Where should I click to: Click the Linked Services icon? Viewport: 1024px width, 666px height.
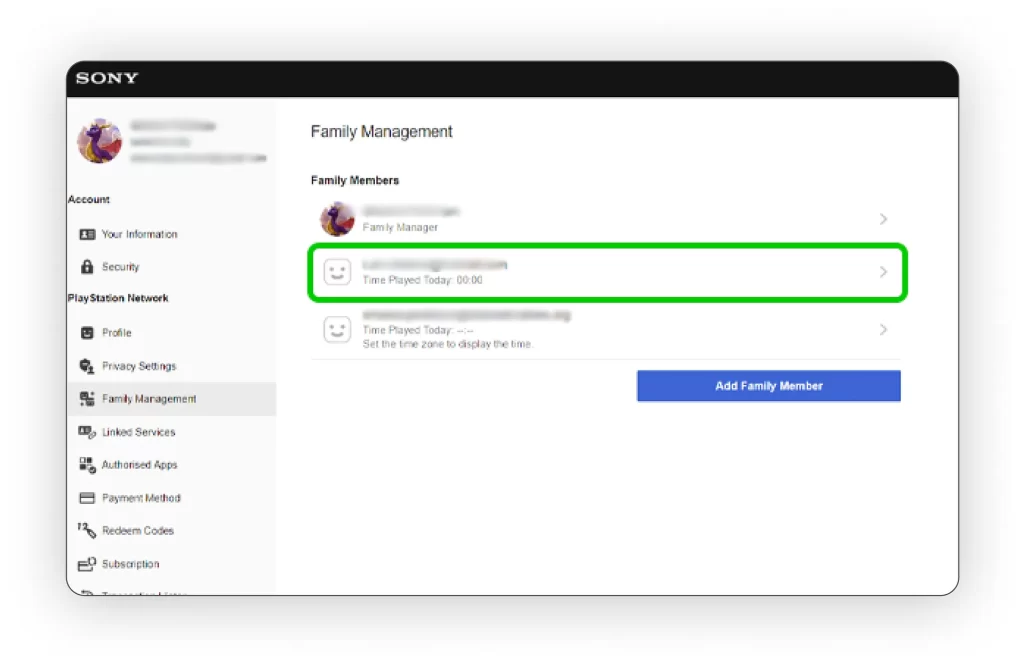pos(87,432)
